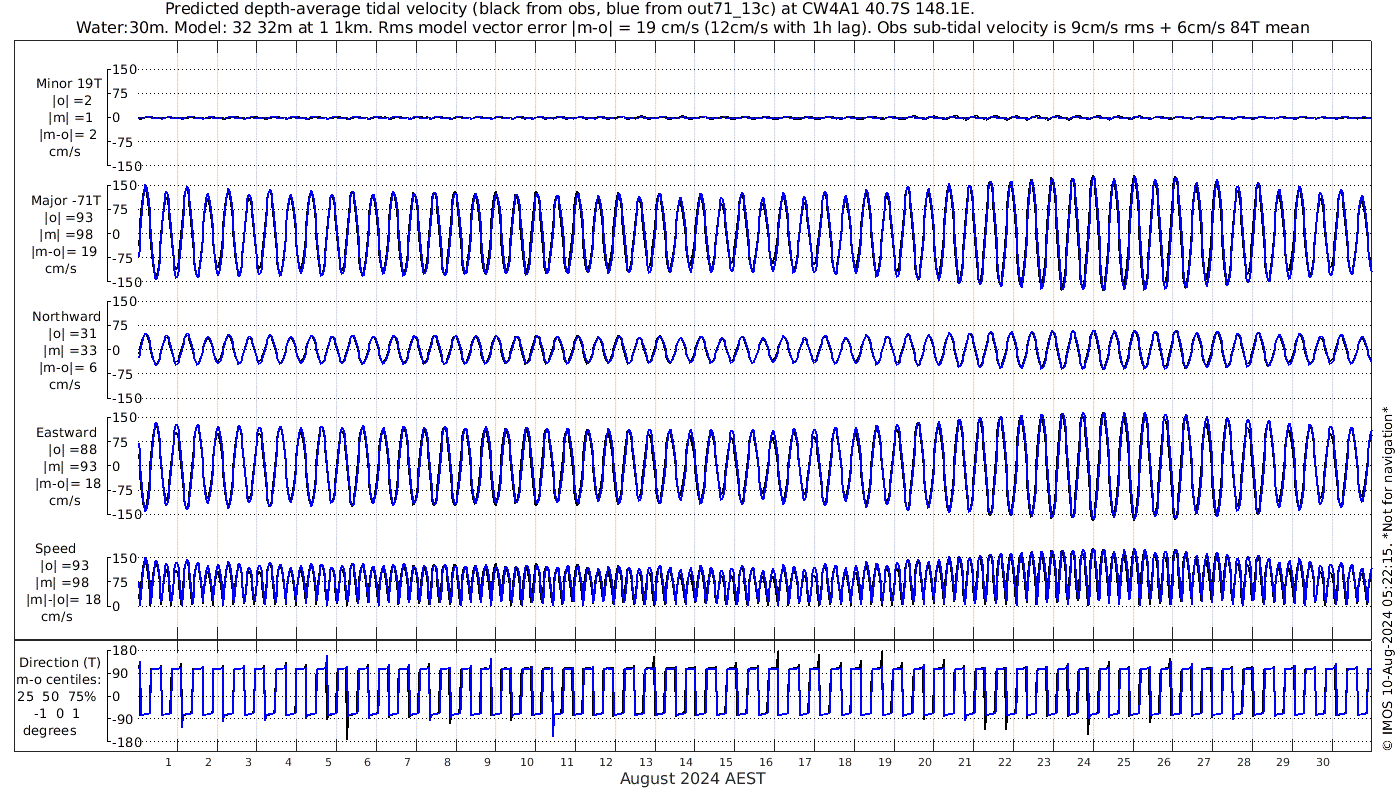Screen dimensions: 1400x800
Task: Click the '|m-o|= 18' text under Eastward
Action: (x=66, y=484)
